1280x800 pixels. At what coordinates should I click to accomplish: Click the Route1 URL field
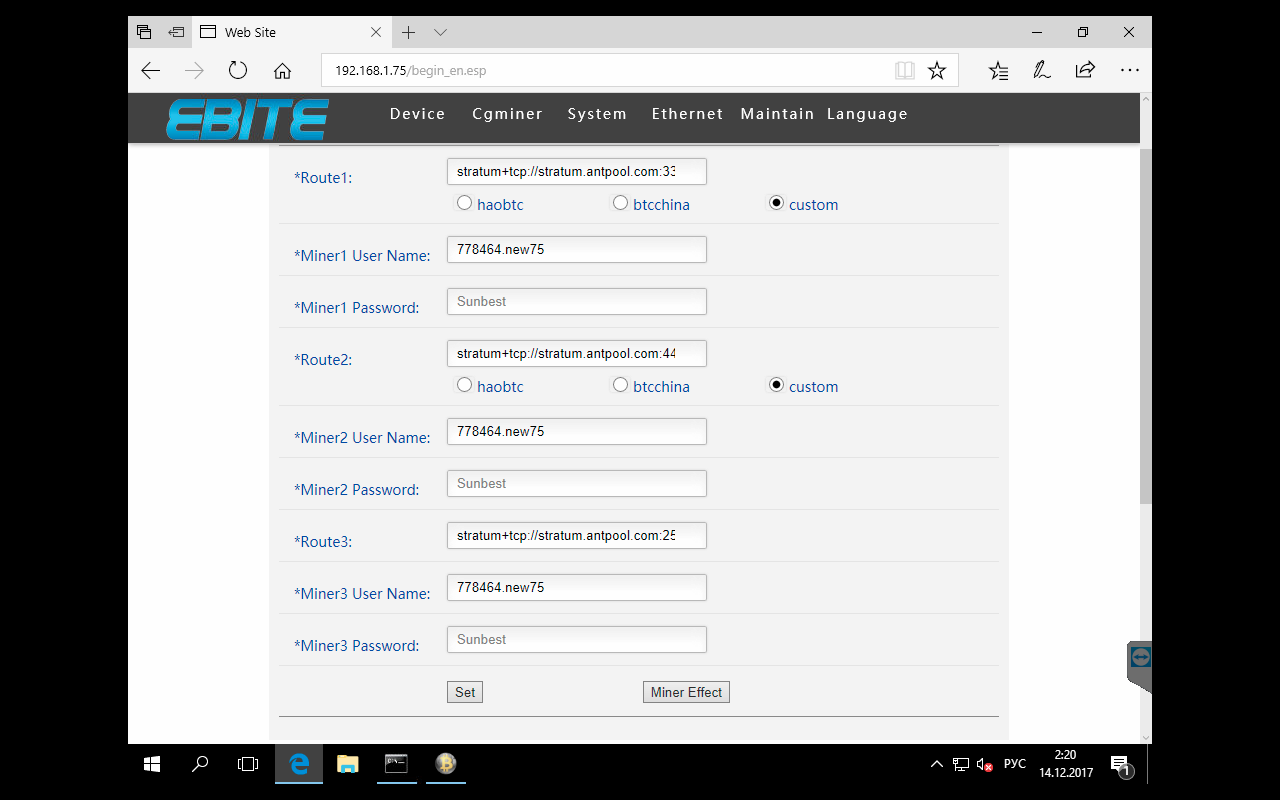click(577, 171)
